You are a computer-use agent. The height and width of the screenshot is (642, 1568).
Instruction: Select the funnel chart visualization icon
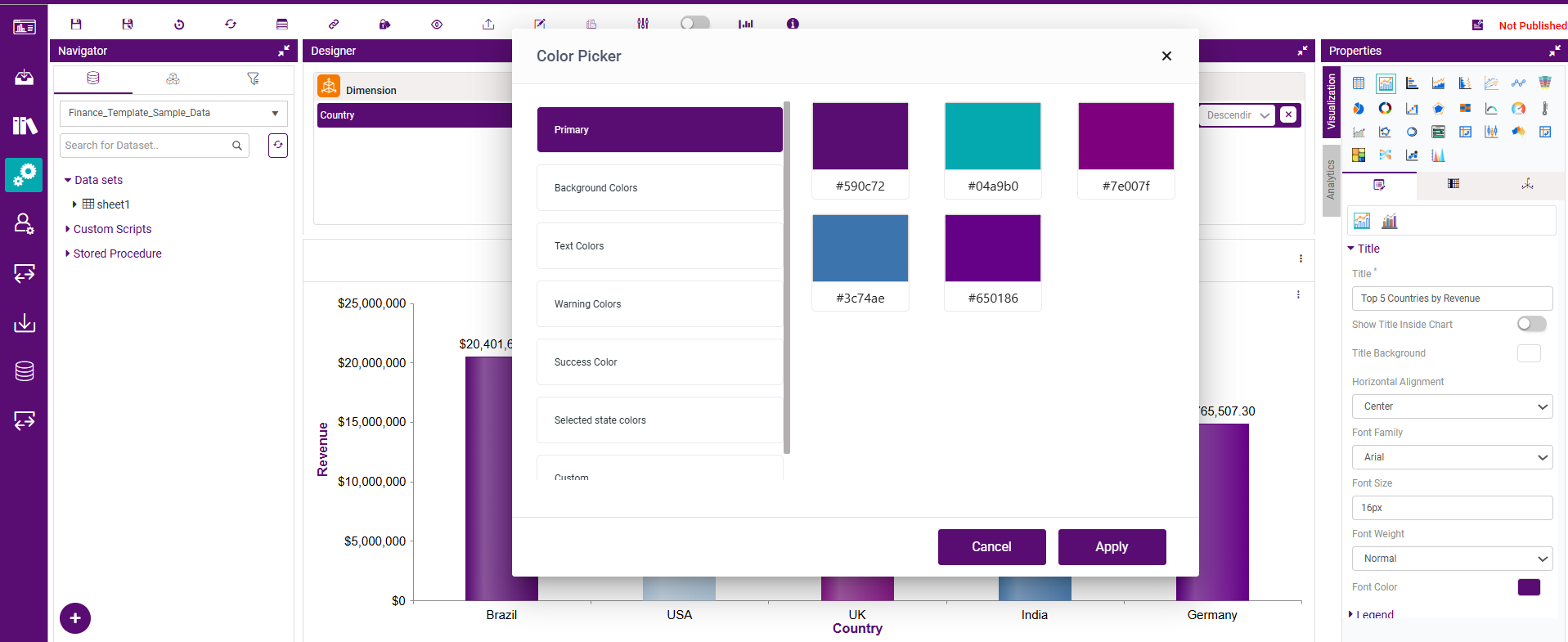click(1544, 83)
